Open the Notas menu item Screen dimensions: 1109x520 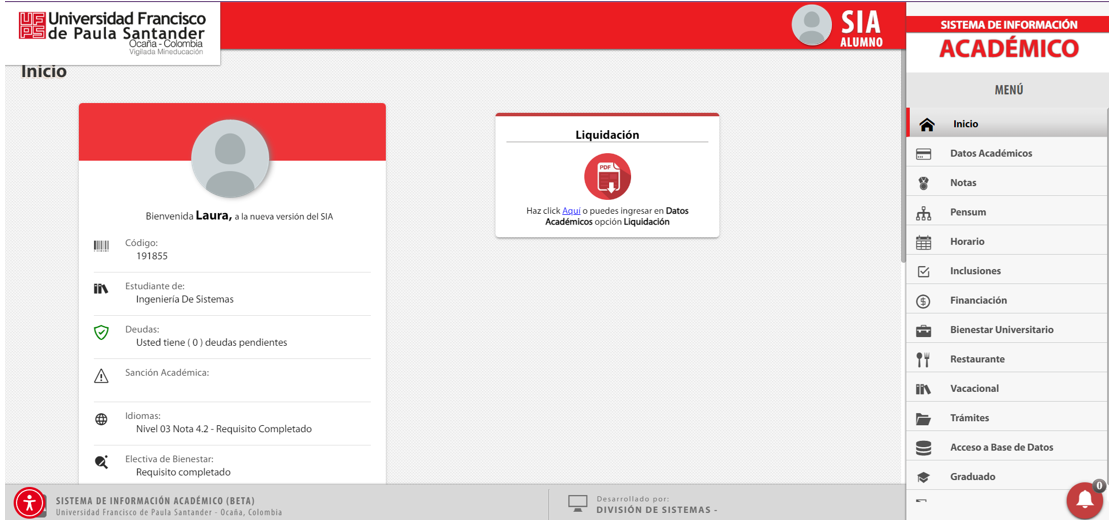click(x=1007, y=183)
